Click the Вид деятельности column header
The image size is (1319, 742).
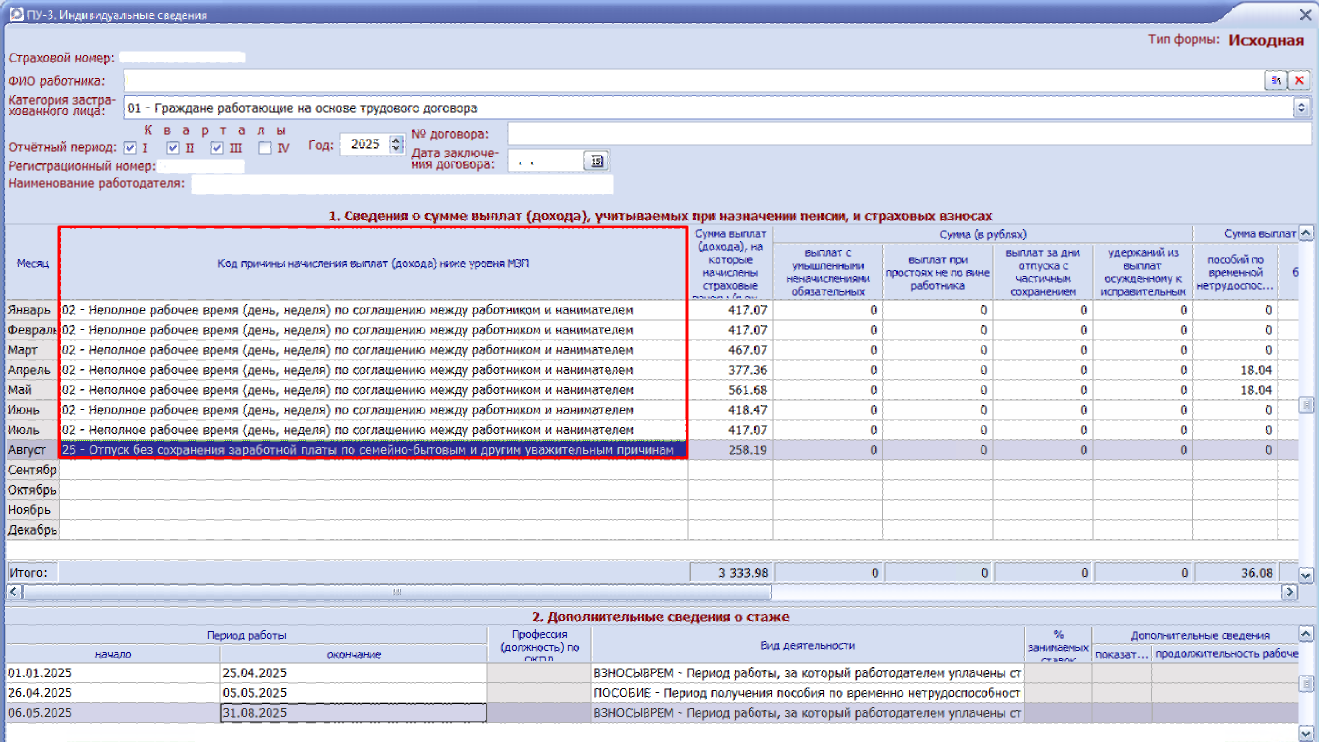pyautogui.click(x=808, y=646)
